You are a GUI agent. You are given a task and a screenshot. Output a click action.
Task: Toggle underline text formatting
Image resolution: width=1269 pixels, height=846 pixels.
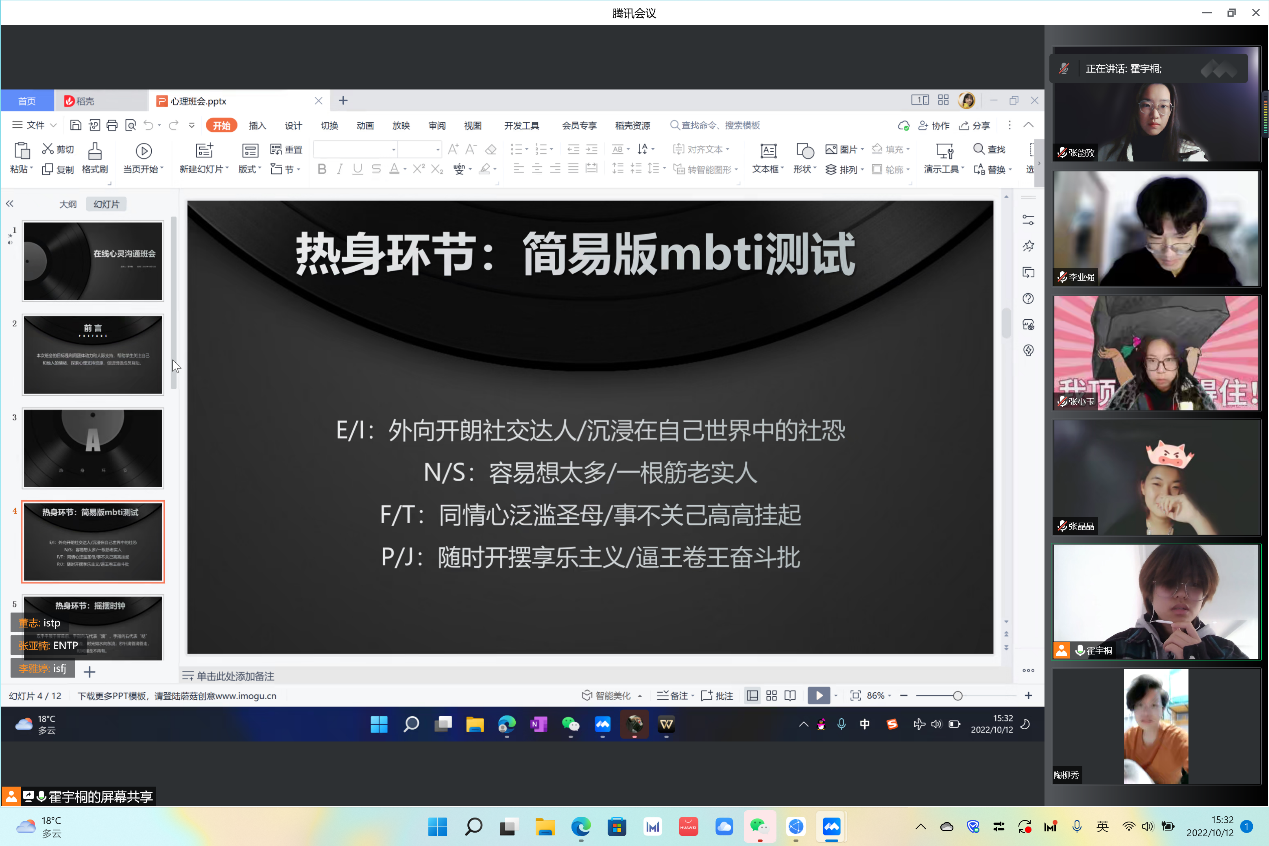pyautogui.click(x=358, y=169)
